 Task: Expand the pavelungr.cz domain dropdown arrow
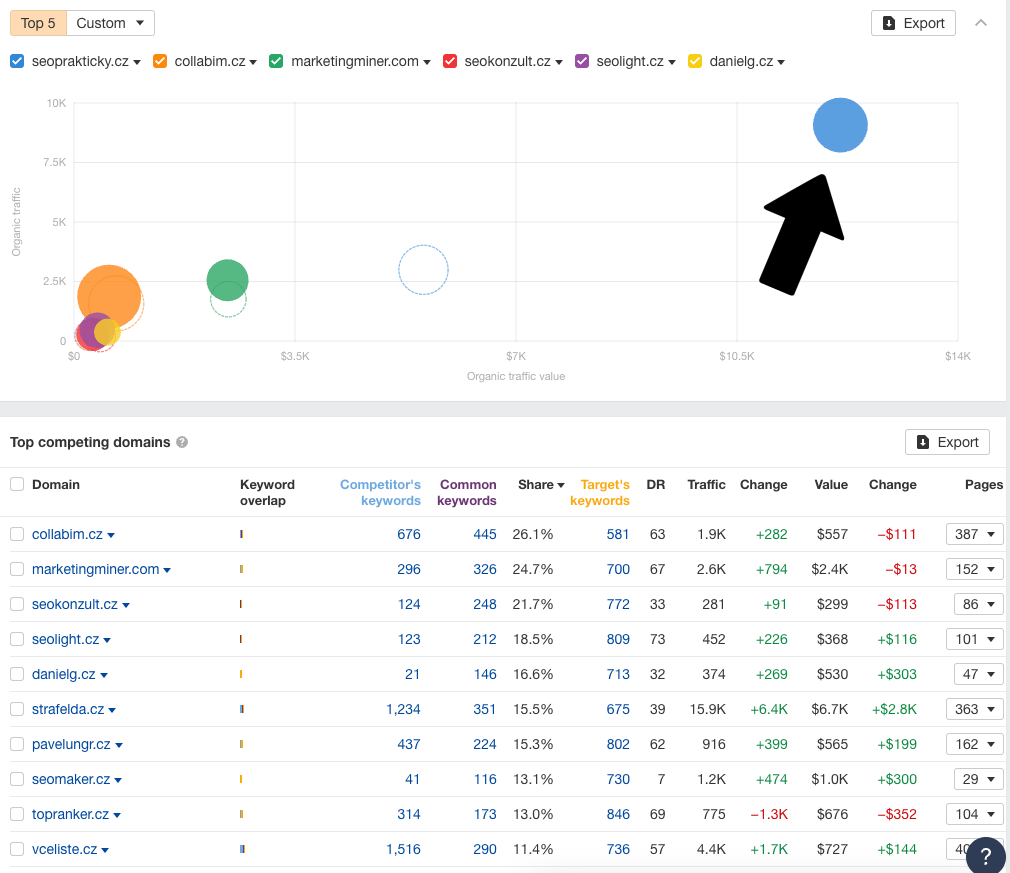click(119, 745)
